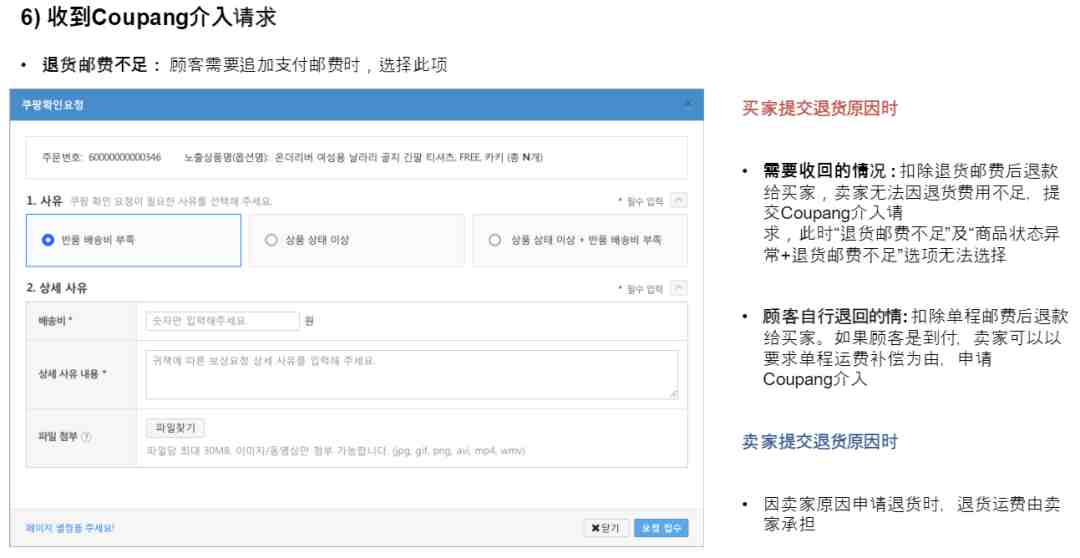The image size is (1080, 558).
Task: Open the page rating link in the dialog footer
Action: (x=70, y=528)
